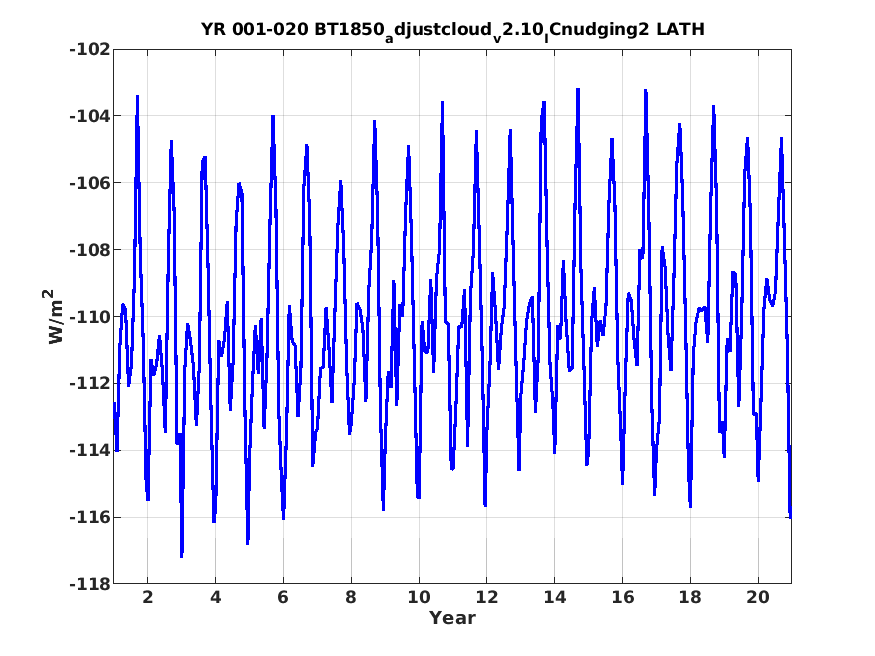This screenshot has width=875, height=656.
Task: Click x-axis tick label 8
Action: pyautogui.click(x=351, y=597)
